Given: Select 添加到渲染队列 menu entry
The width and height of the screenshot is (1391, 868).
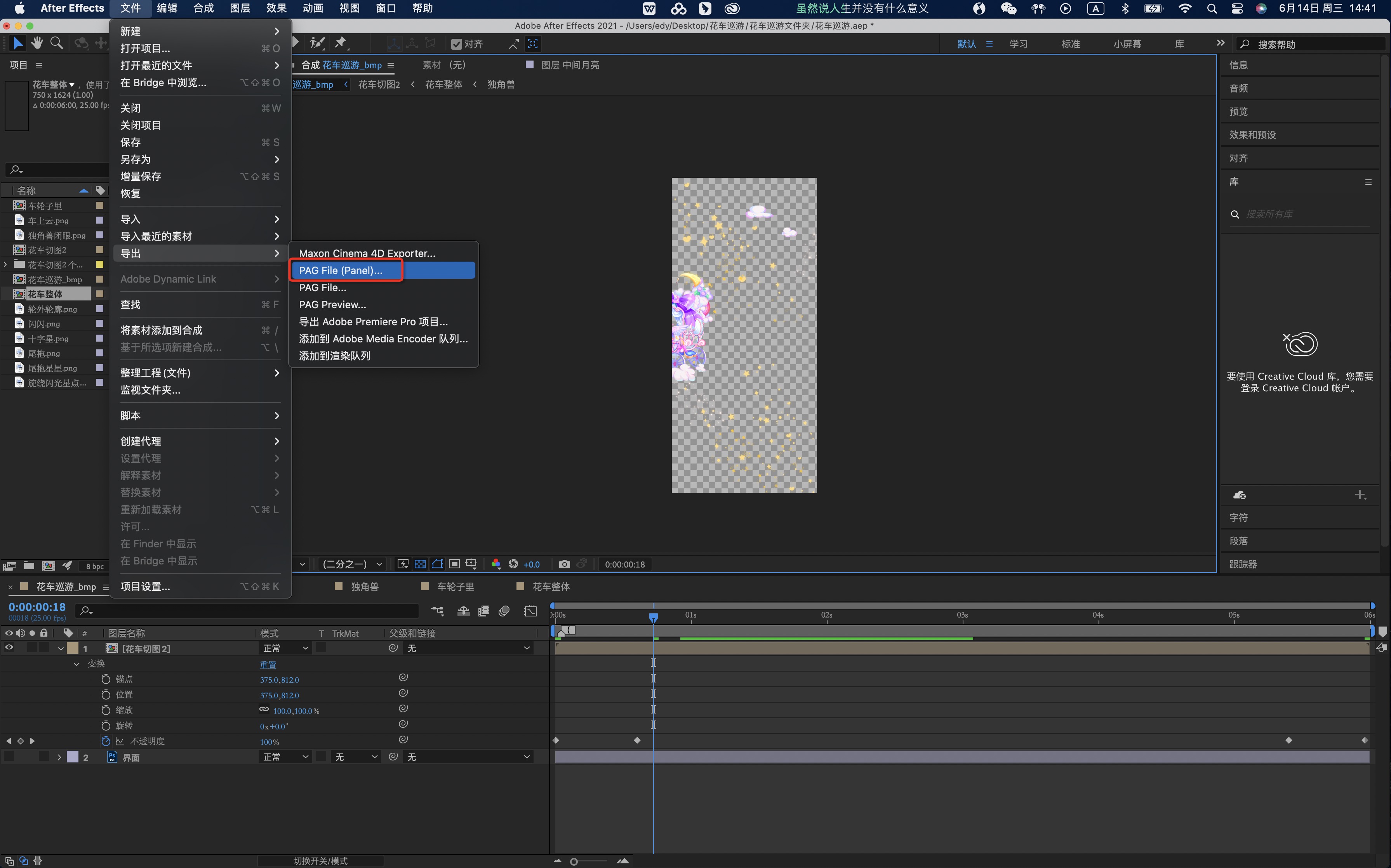Looking at the screenshot, I should pos(334,356).
